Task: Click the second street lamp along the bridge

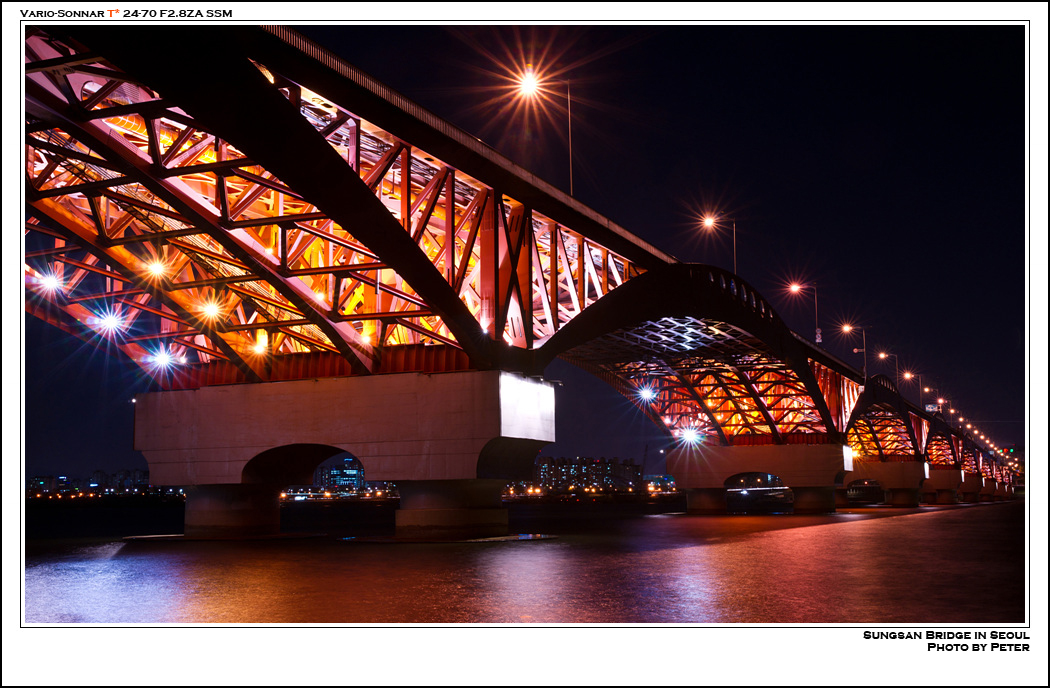Action: point(709,222)
